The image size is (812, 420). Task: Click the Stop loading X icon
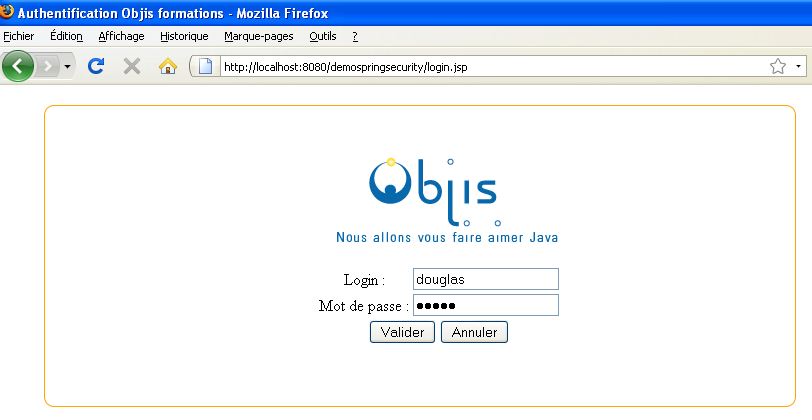132,66
